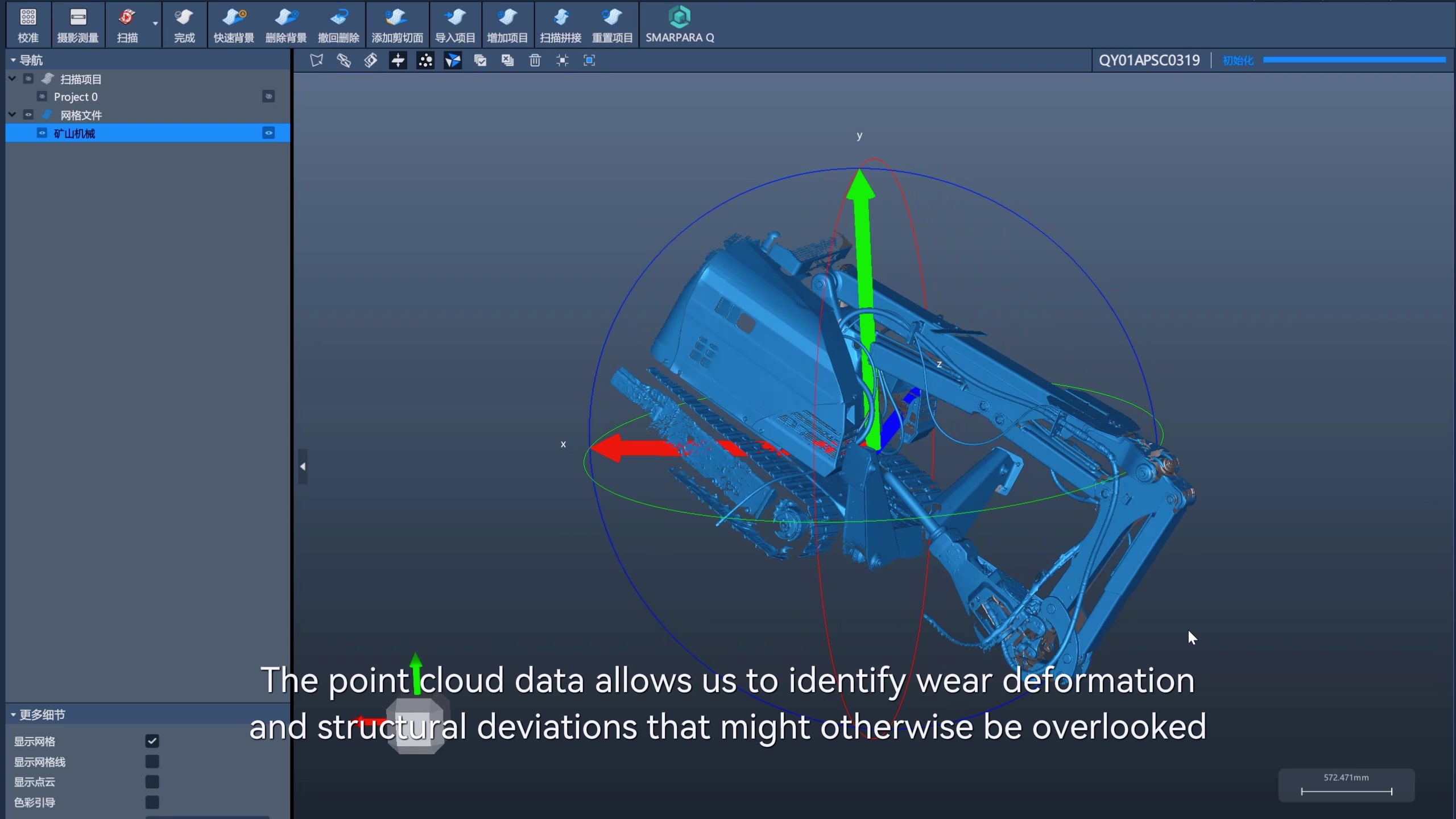Select Project 0 in the tree
The width and height of the screenshot is (1456, 819).
76,97
